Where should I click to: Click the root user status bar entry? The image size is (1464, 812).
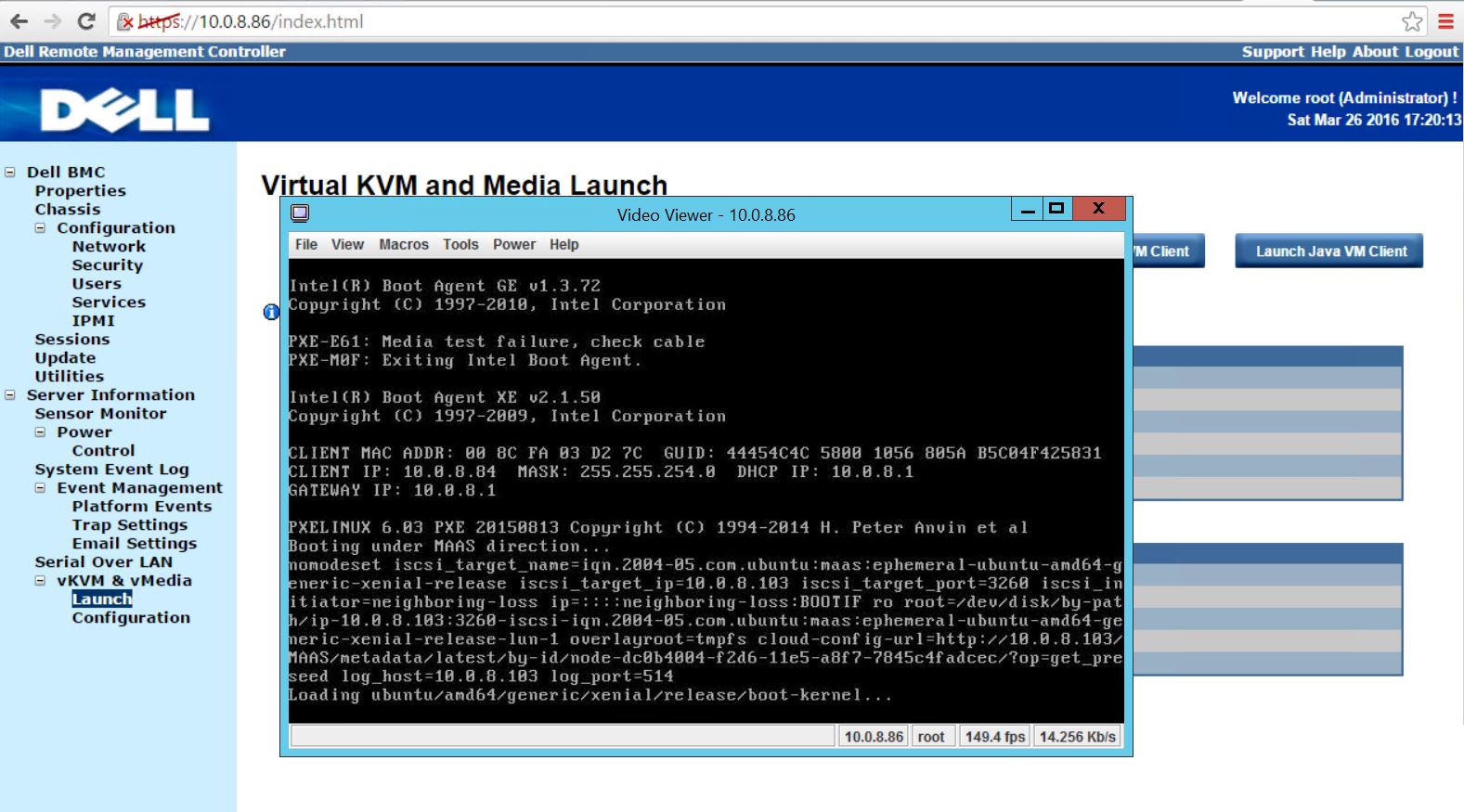point(931,736)
